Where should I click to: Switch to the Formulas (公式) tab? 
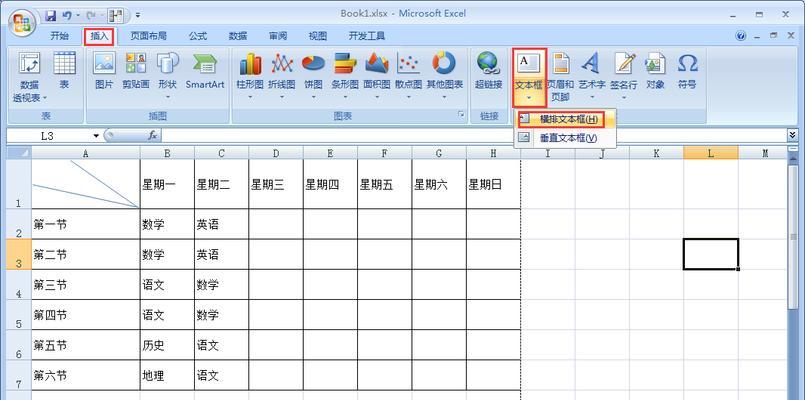pos(198,36)
